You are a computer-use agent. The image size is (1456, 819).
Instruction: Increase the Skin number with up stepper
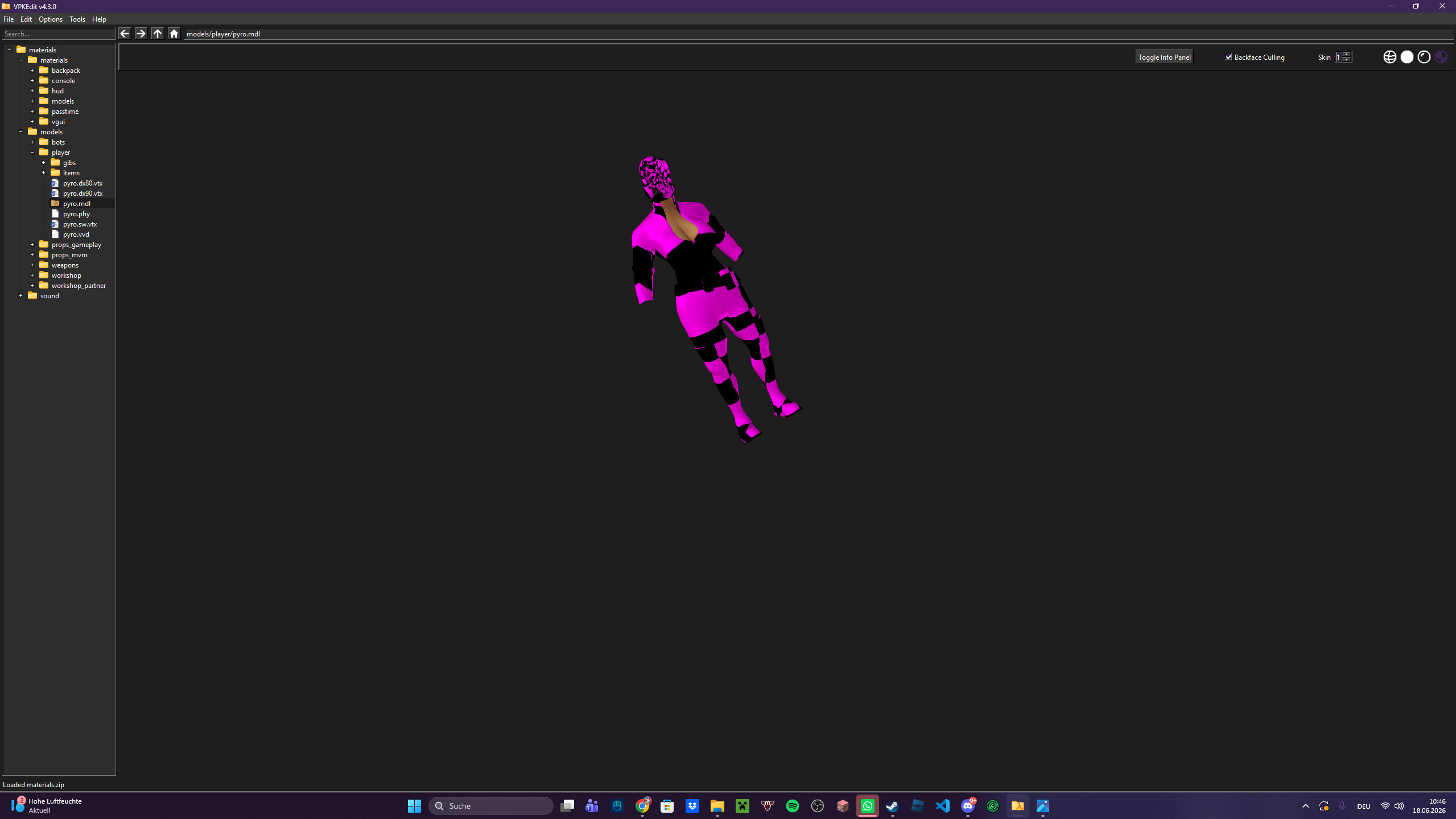pyautogui.click(x=1346, y=55)
